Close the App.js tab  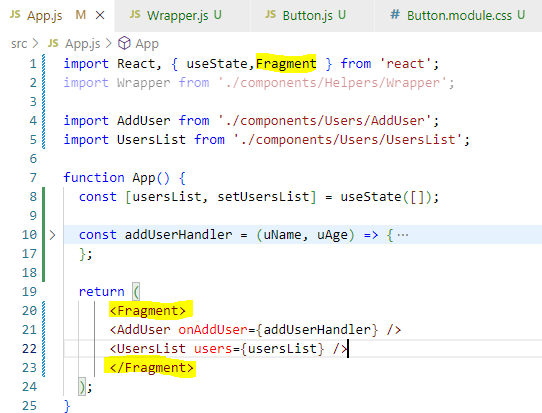coord(100,15)
